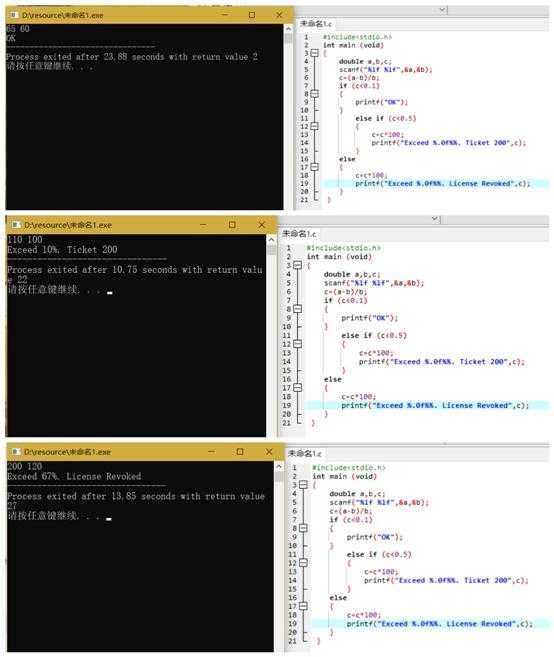Click scrollbar thumb in the "200 120" console
The width and height of the screenshot is (554, 657).
[x=279, y=476]
